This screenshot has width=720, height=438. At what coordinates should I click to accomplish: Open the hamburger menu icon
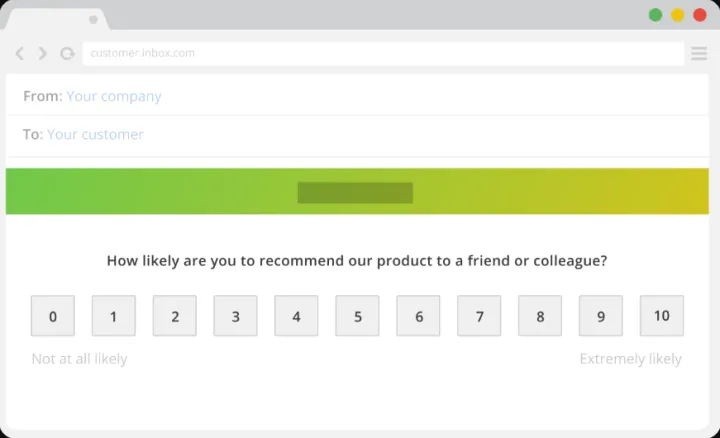pyautogui.click(x=699, y=53)
